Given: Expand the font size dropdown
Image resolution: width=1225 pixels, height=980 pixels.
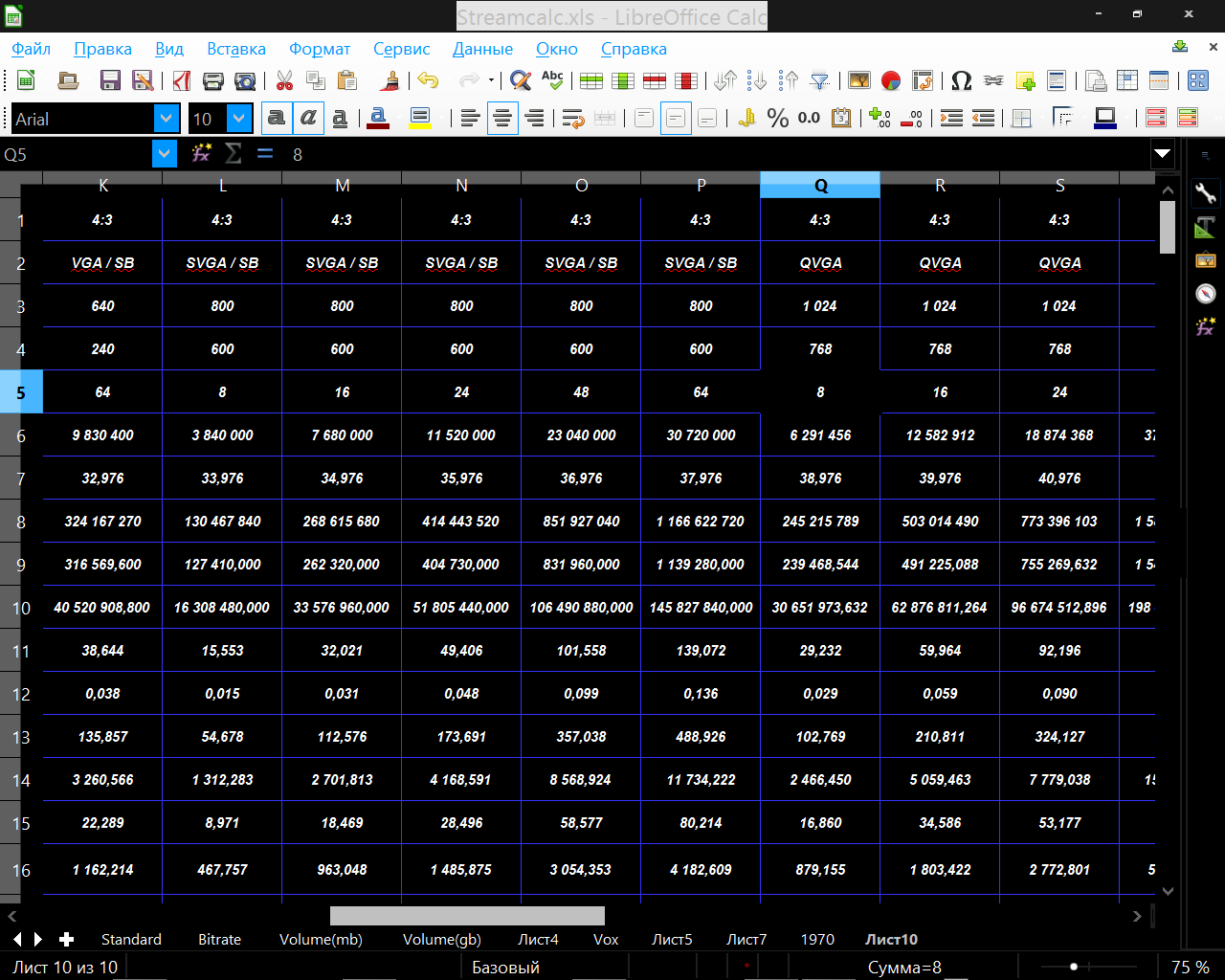Looking at the screenshot, I should coord(239,119).
